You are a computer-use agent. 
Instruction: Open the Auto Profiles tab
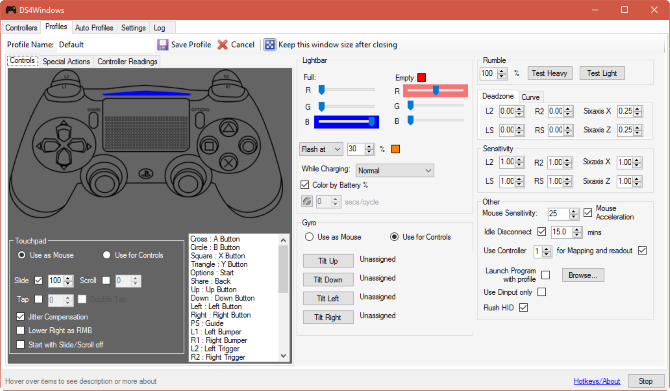coord(94,28)
